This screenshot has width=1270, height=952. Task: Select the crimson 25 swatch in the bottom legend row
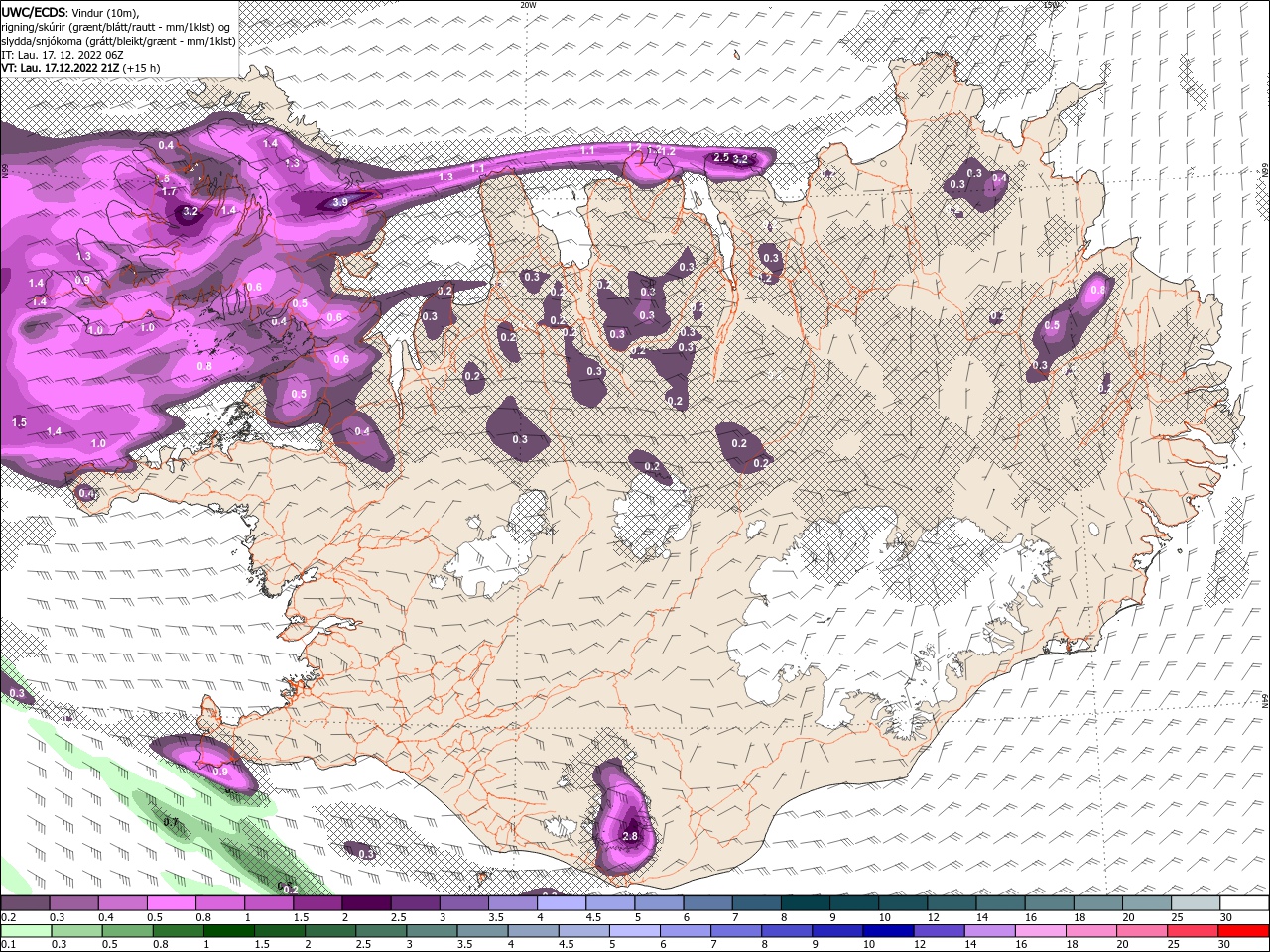point(1194,931)
